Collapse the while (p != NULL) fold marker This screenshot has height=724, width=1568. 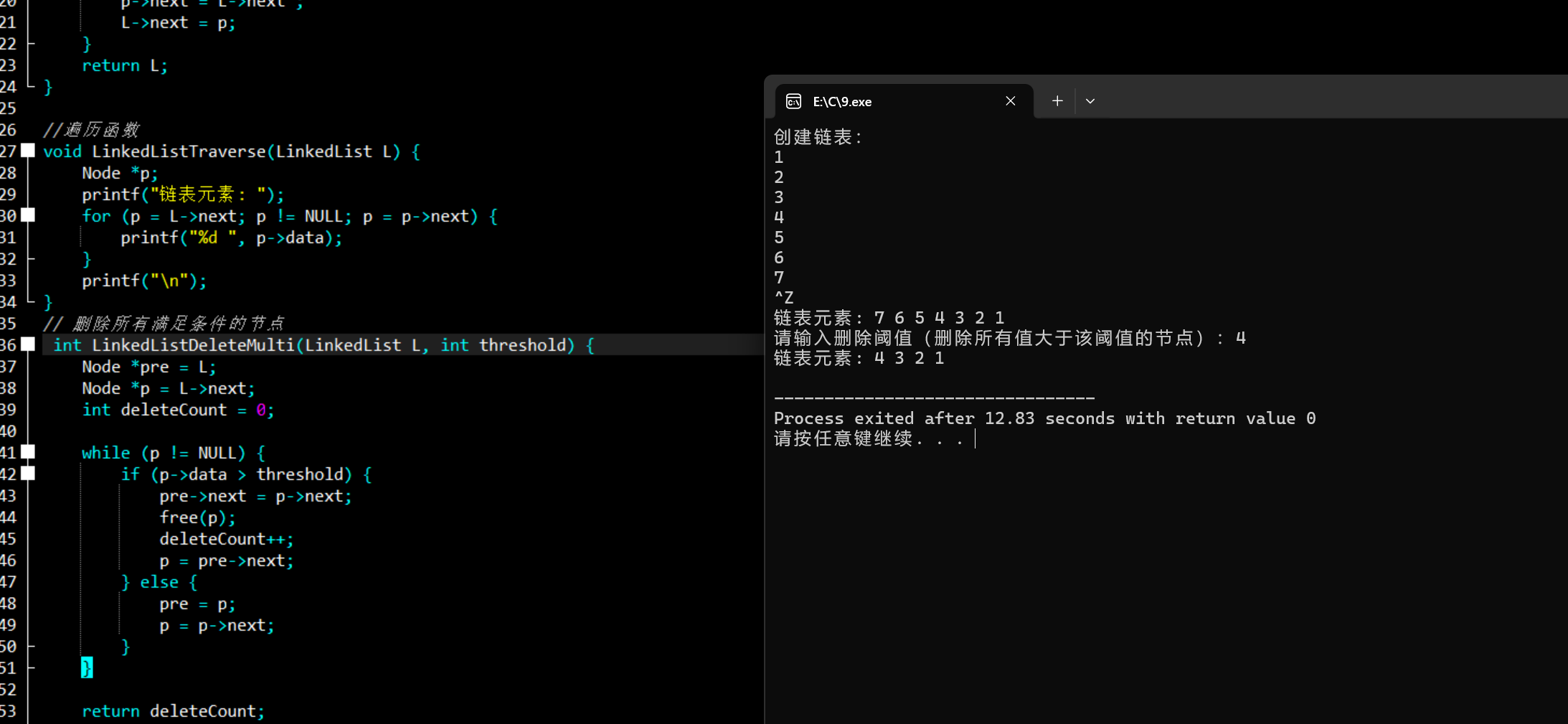click(x=28, y=452)
